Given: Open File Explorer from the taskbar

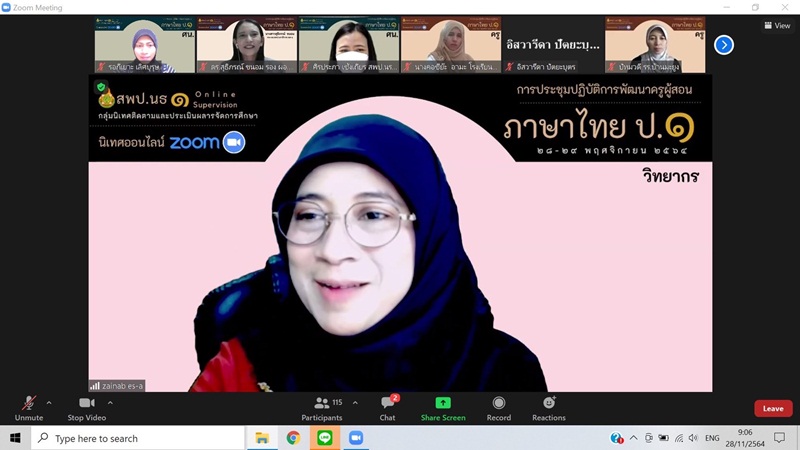Looking at the screenshot, I should (x=262, y=438).
